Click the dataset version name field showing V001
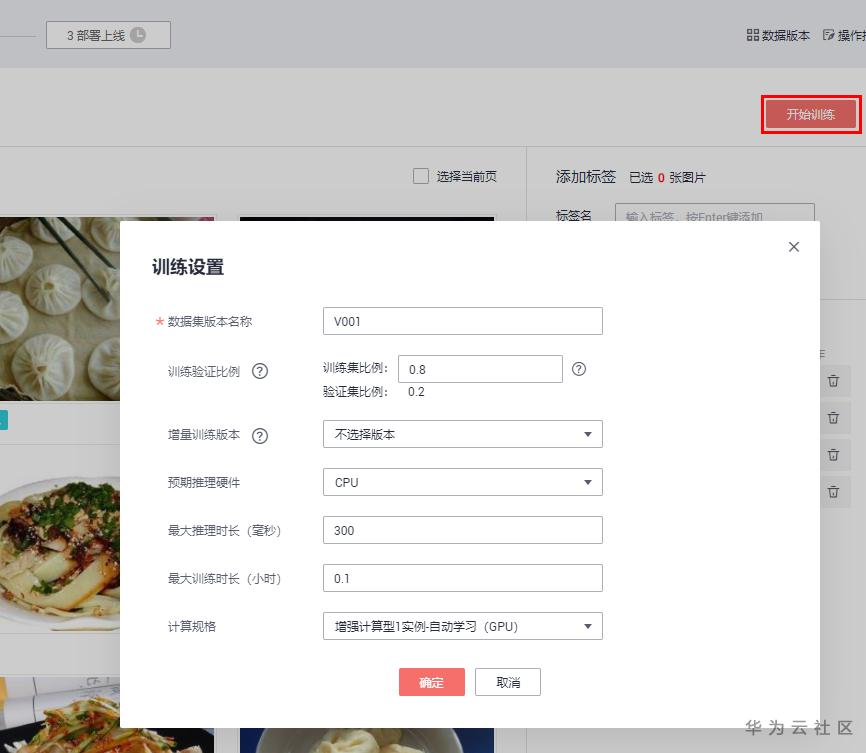This screenshot has width=866, height=753. point(462,320)
